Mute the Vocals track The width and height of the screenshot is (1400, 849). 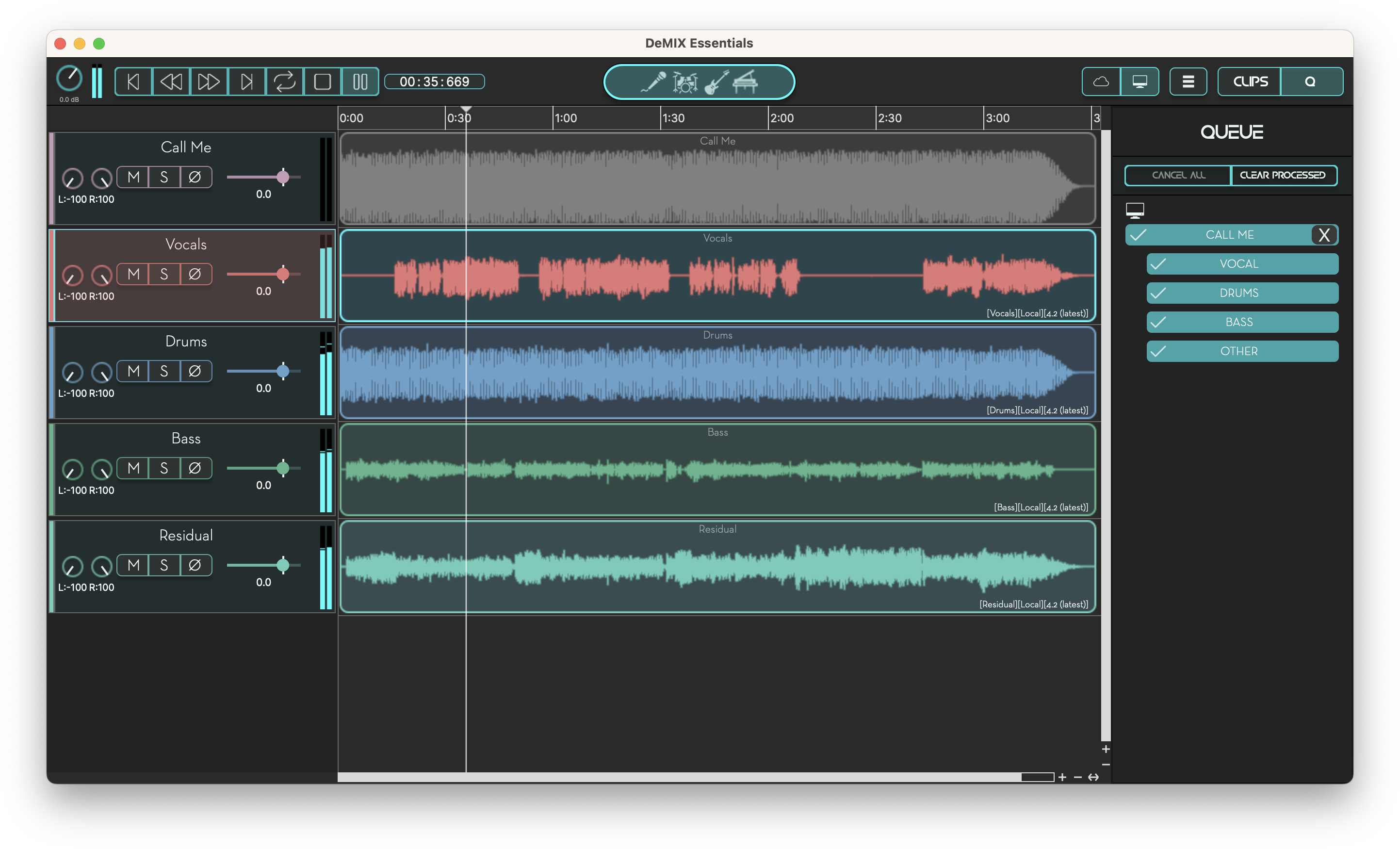[x=133, y=274]
